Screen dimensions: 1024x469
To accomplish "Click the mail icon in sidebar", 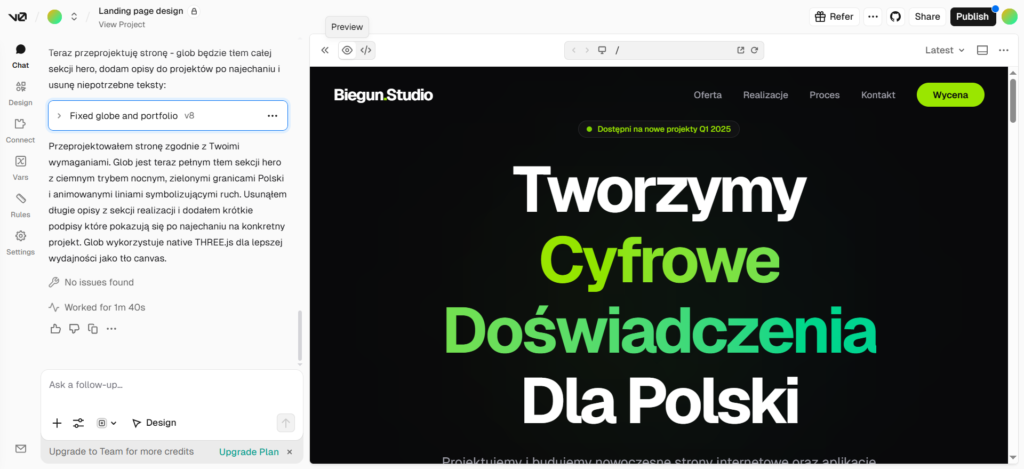I will click(x=20, y=449).
